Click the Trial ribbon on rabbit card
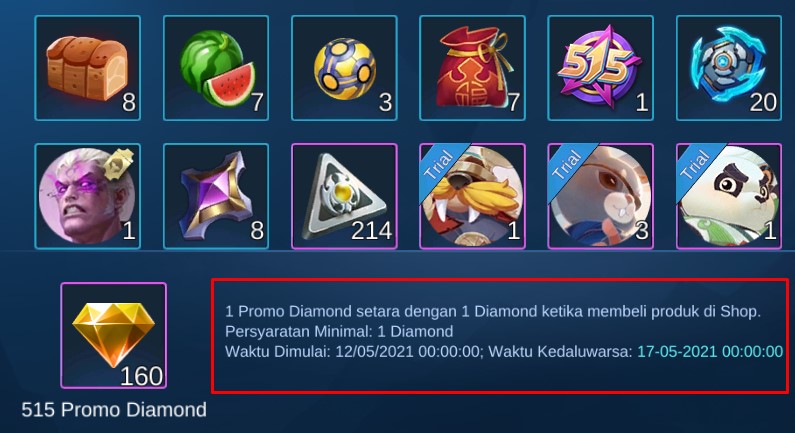 pyautogui.click(x=569, y=166)
